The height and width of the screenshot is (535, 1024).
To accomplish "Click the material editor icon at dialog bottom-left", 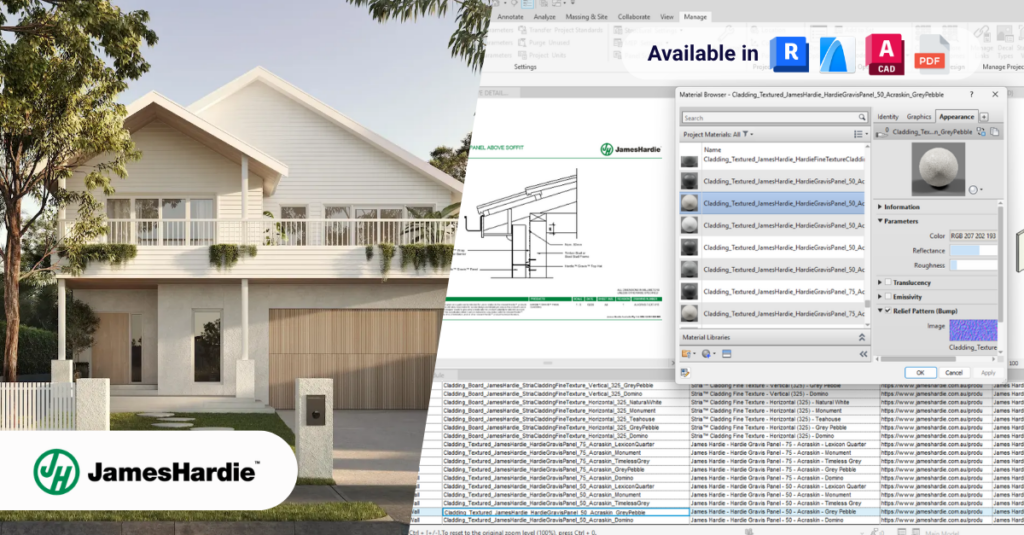I will tap(684, 372).
